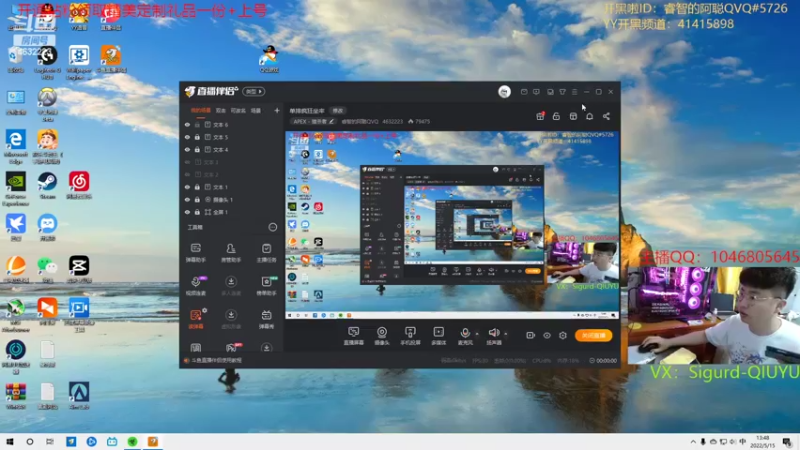This screenshot has width=800, height=450.
Task: Select the orange 读弹幕 read-danmaku tool
Action: pyautogui.click(x=196, y=319)
